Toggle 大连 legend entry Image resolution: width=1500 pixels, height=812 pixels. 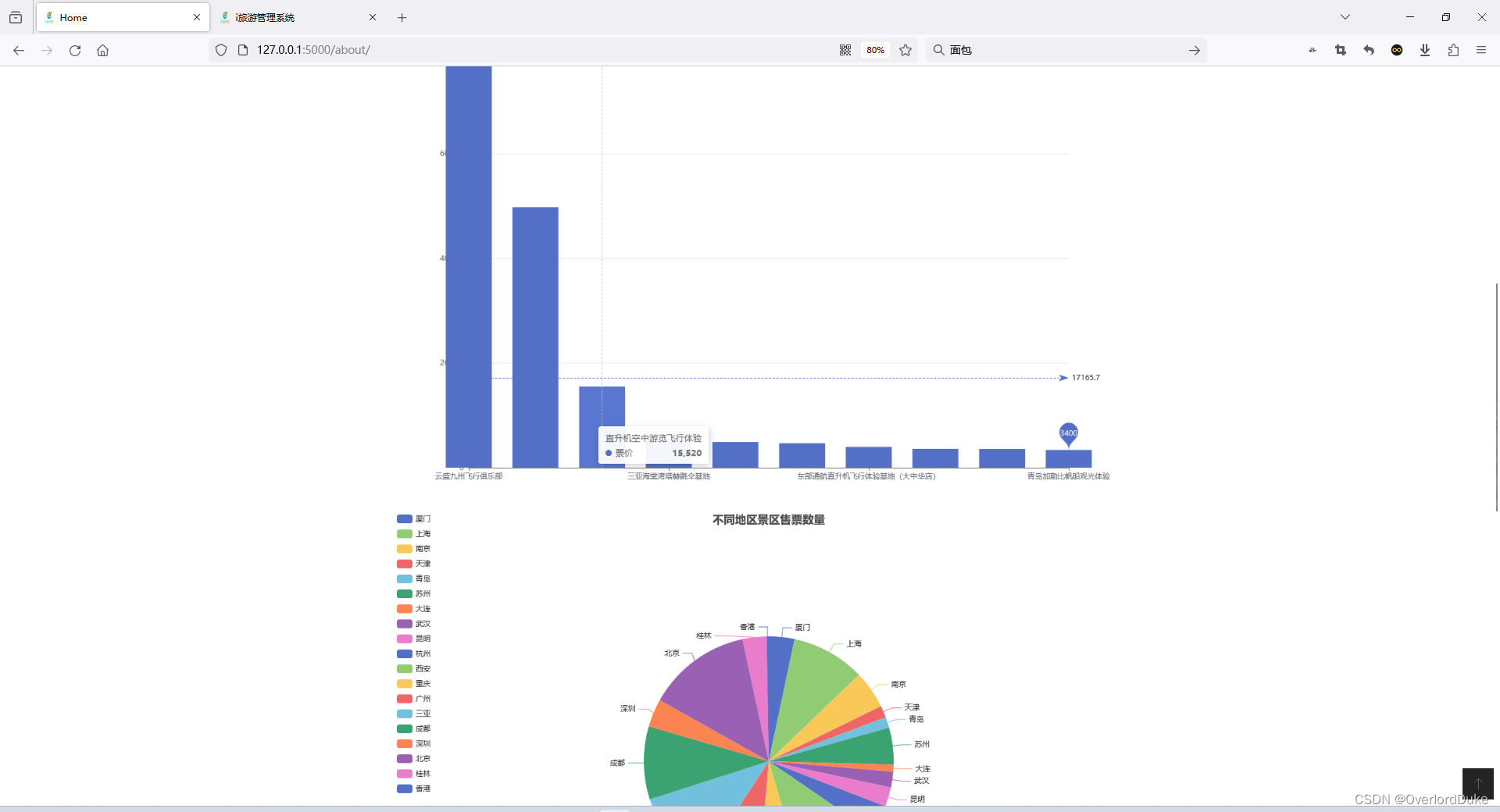point(413,609)
